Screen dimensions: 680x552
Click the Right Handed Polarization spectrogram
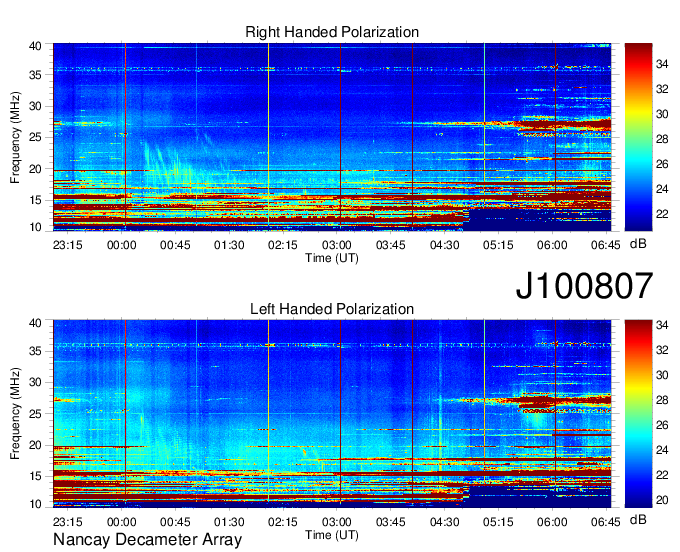pos(332,137)
